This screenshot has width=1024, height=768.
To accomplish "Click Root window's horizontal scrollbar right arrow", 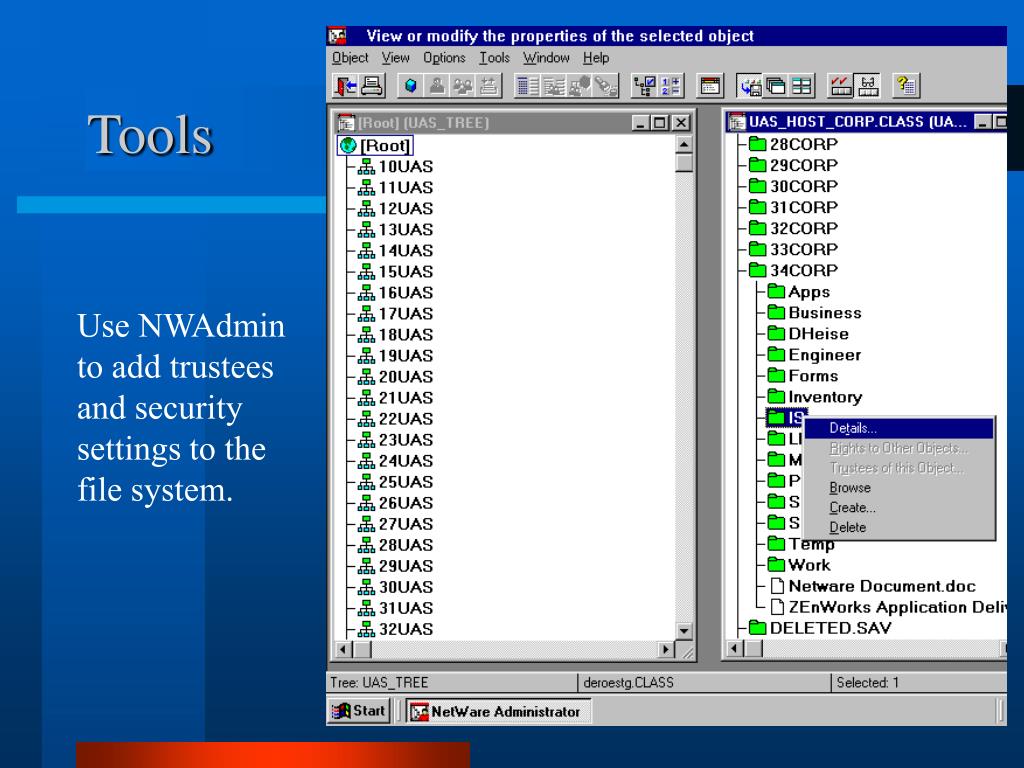I will pos(665,649).
